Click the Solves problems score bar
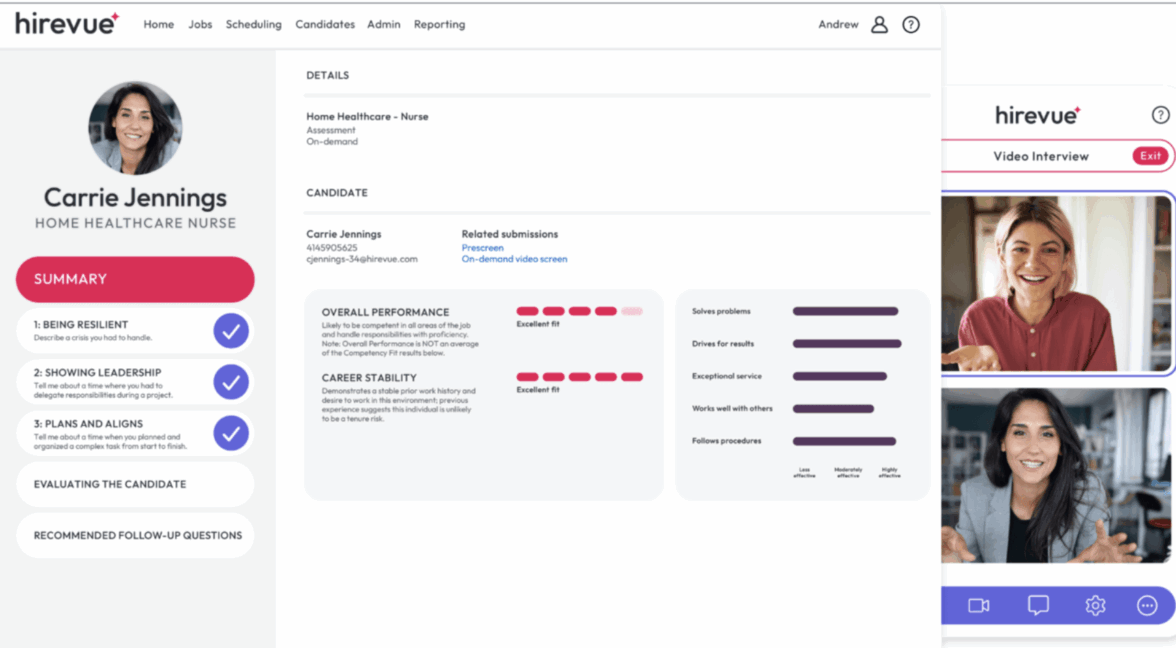Screen dimensions: 1176x648 tap(845, 312)
